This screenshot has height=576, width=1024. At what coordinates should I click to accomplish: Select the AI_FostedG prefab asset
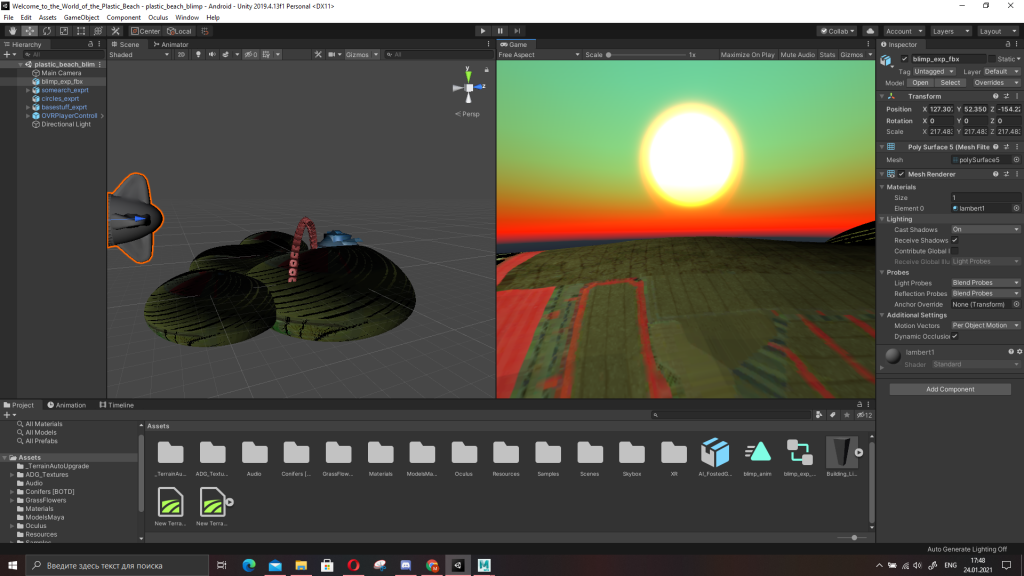point(715,457)
